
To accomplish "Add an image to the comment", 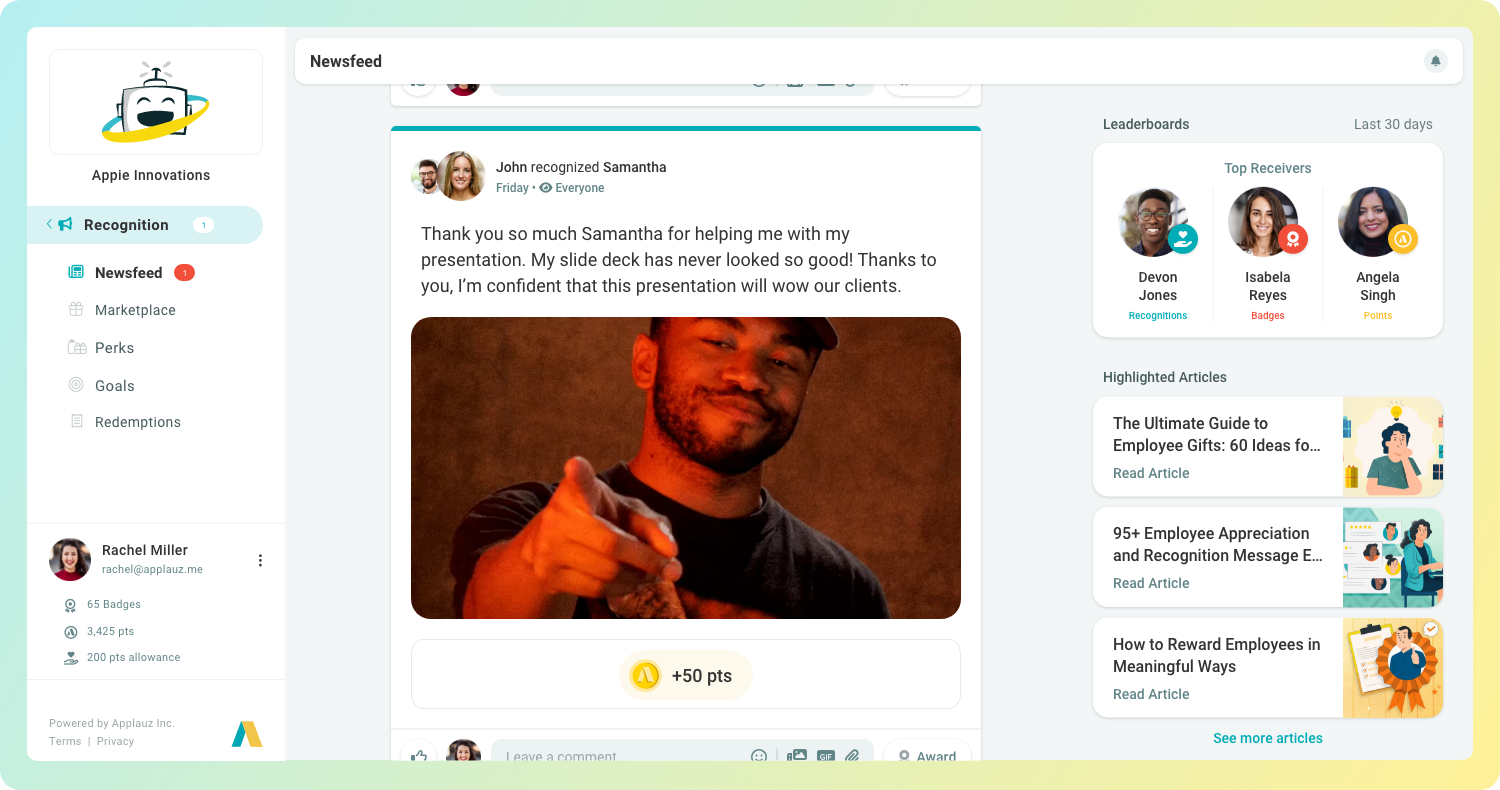I will (x=797, y=756).
